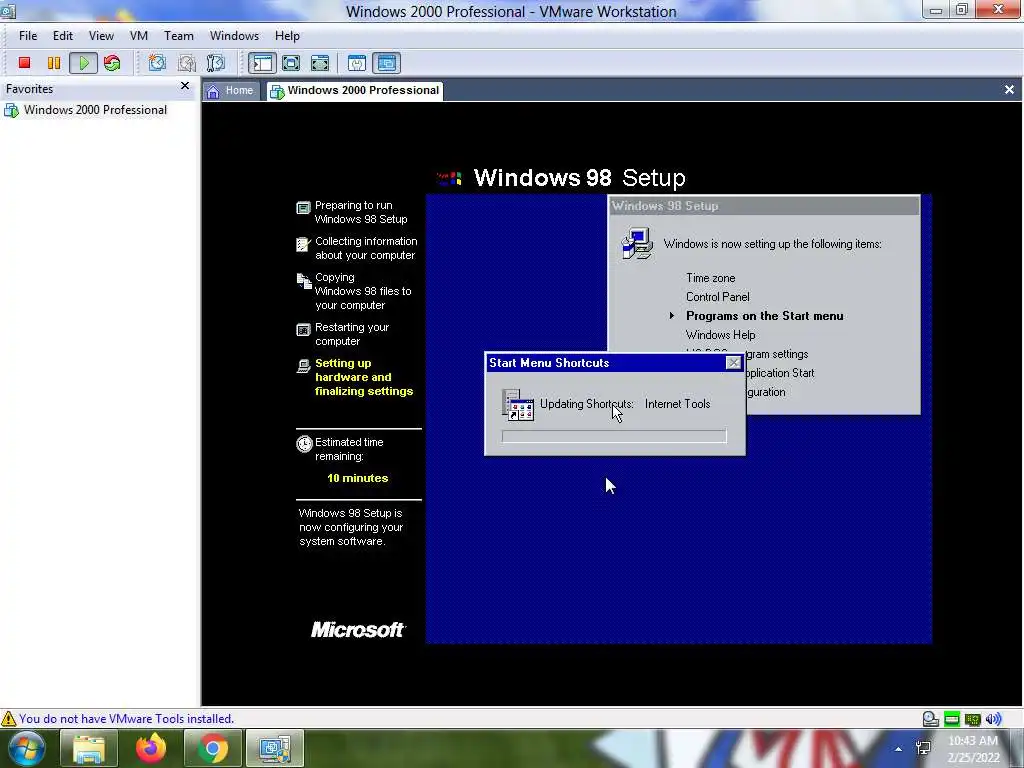Image resolution: width=1024 pixels, height=768 pixels.
Task: Close the current VM tab with X
Action: 1009,89
